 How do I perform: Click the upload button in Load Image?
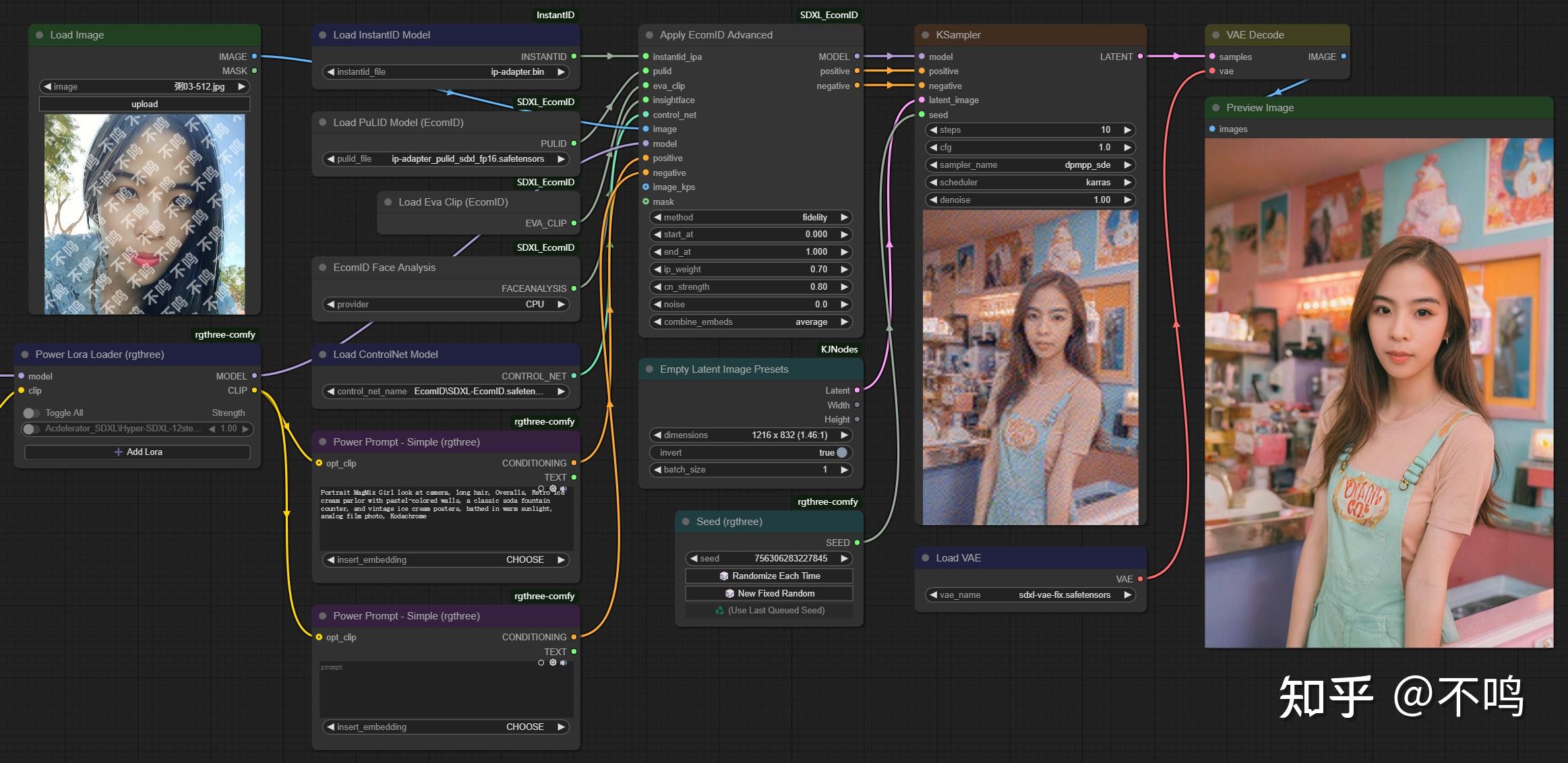pyautogui.click(x=144, y=104)
